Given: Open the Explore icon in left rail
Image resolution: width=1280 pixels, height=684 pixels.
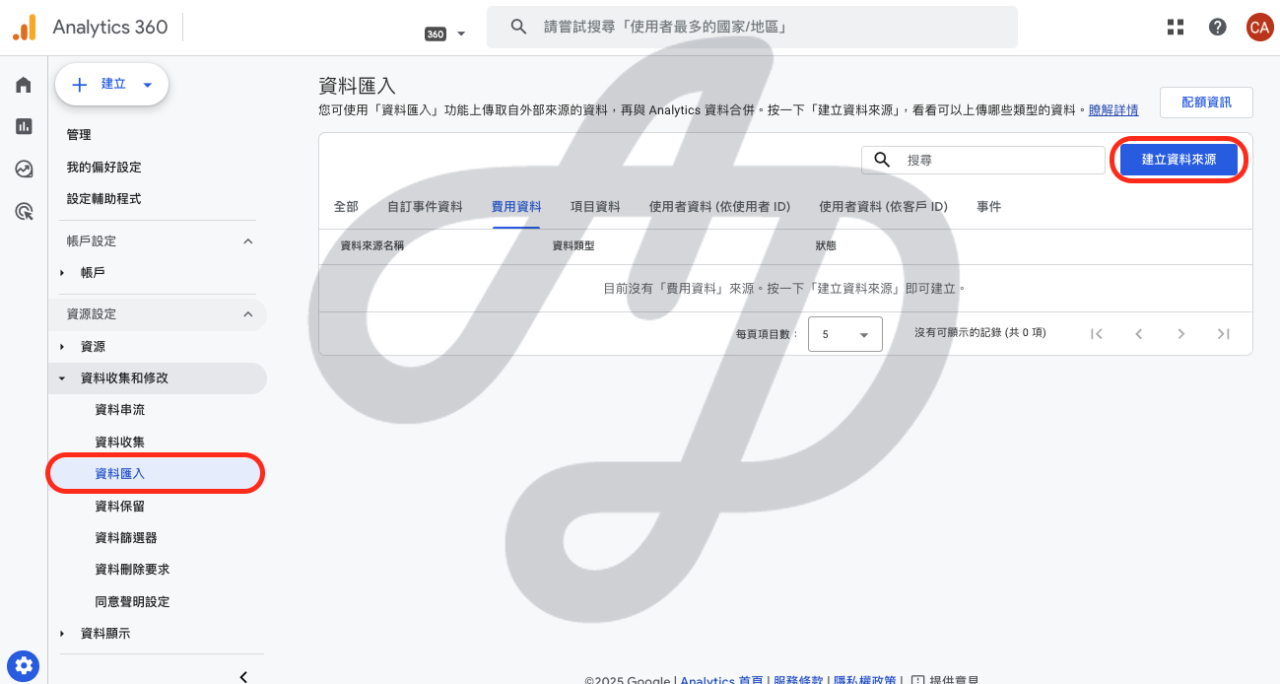Looking at the screenshot, I should (x=23, y=169).
